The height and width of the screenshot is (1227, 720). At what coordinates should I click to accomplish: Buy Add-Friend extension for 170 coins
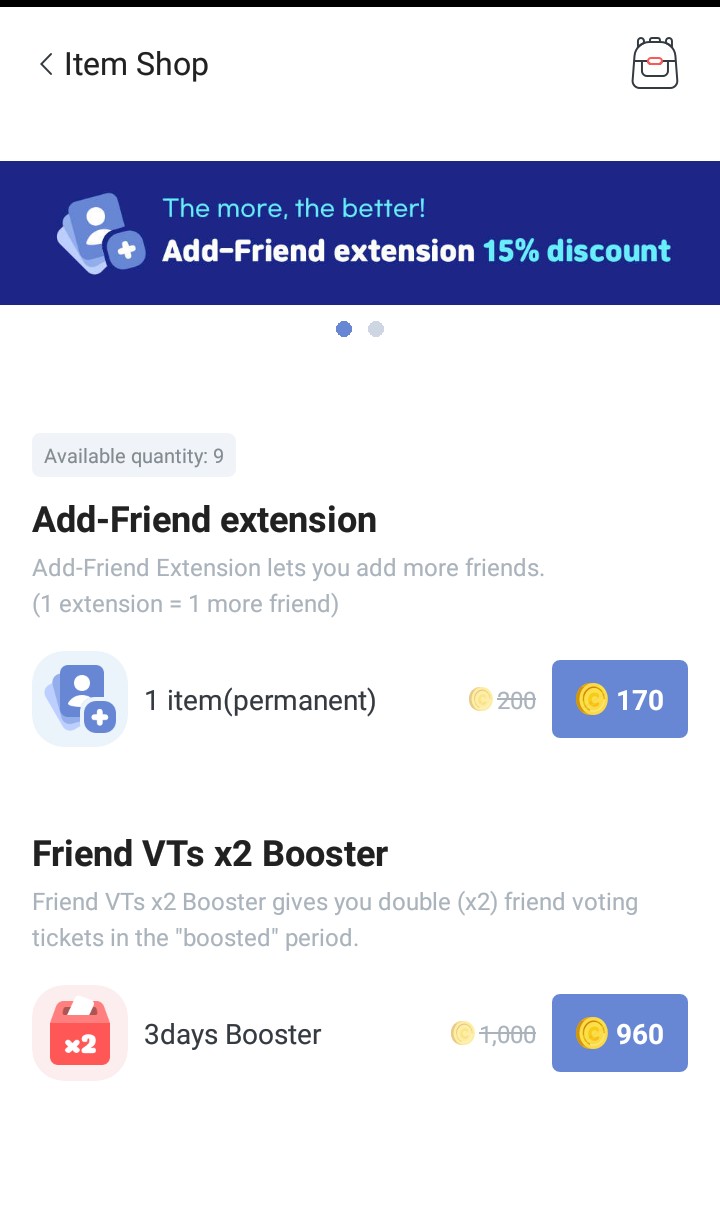click(x=620, y=699)
